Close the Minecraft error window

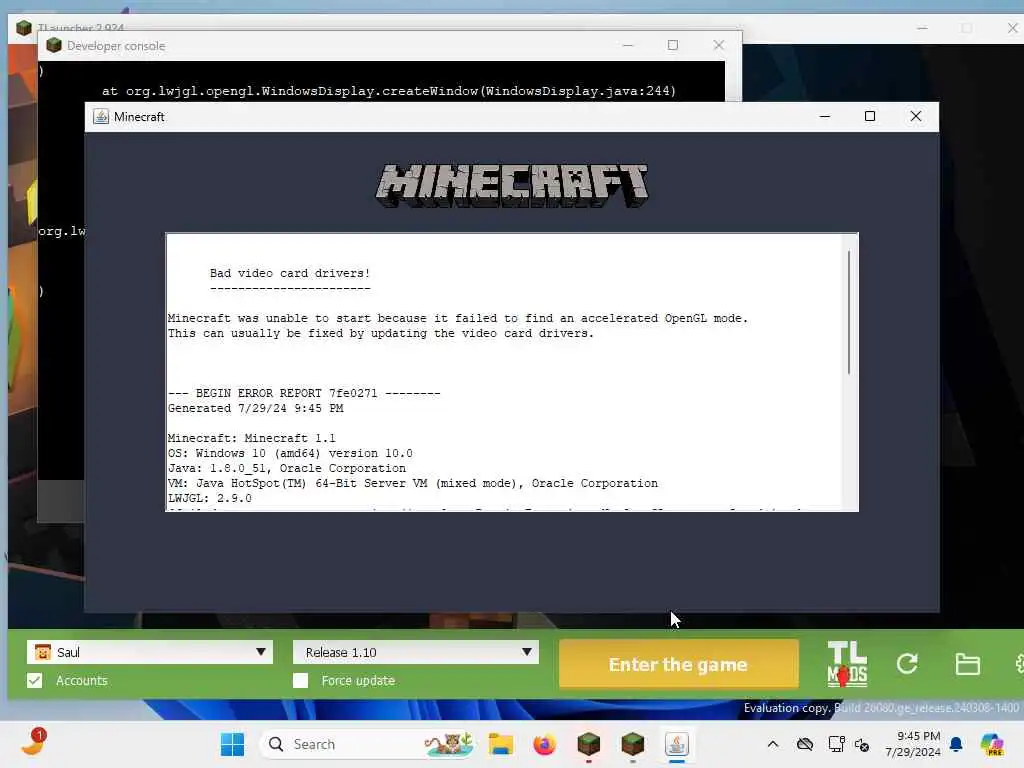[916, 116]
